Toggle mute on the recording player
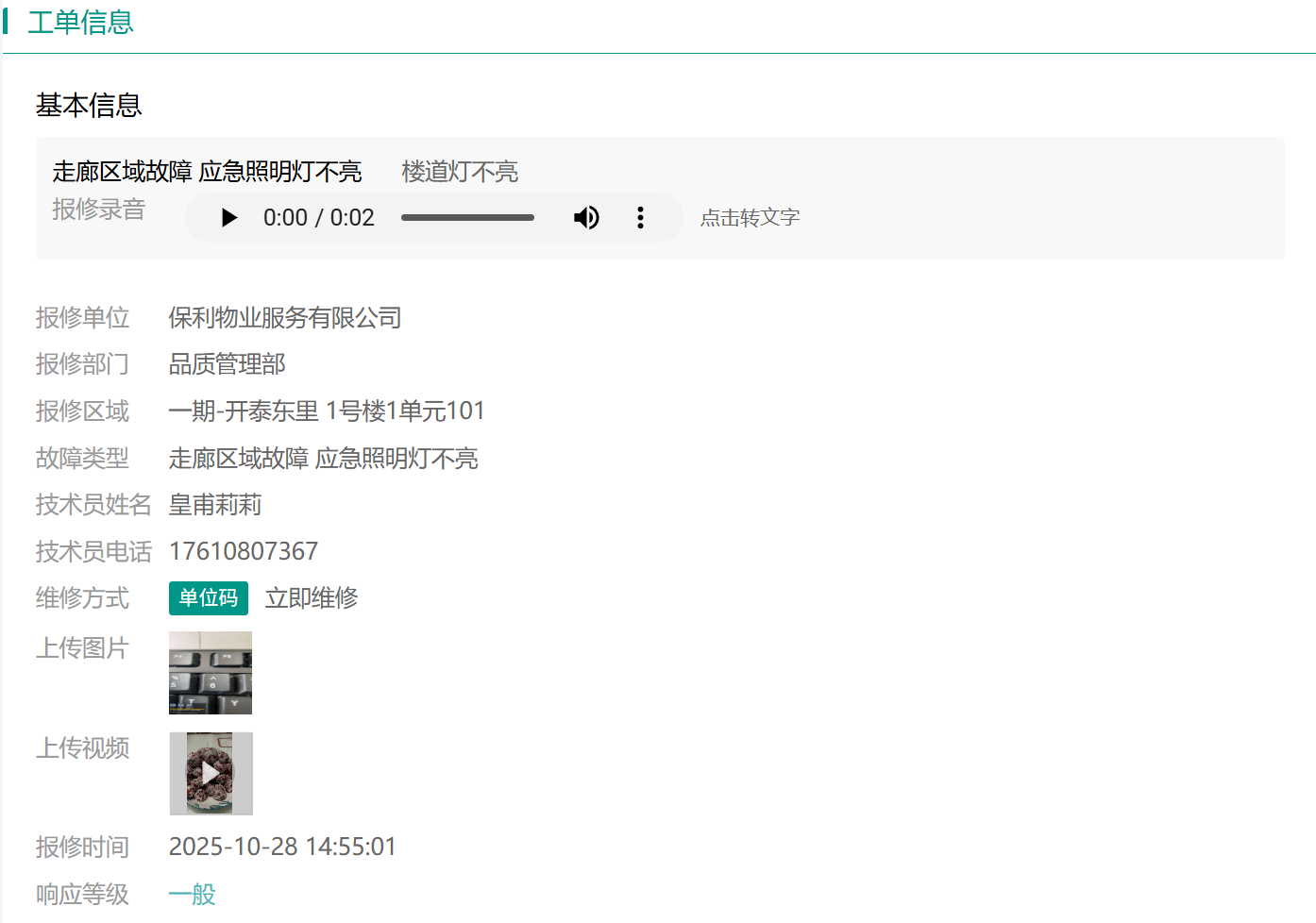This screenshot has width=1316, height=923. tap(586, 217)
